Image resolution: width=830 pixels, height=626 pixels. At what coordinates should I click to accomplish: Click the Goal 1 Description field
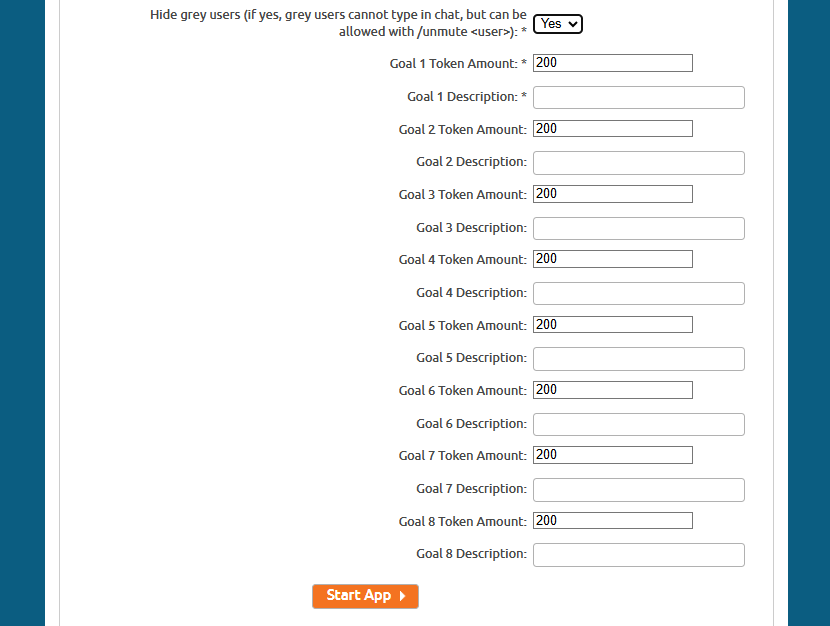[638, 97]
